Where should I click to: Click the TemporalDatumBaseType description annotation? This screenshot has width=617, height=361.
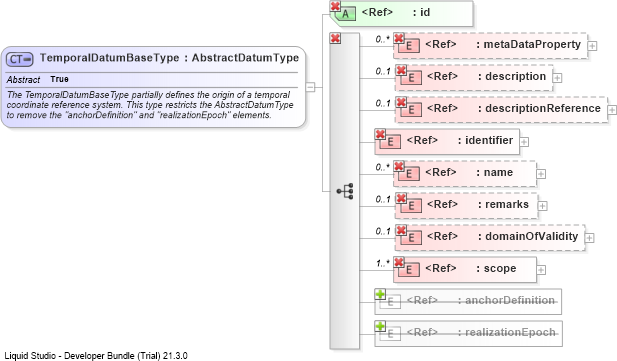(150, 105)
